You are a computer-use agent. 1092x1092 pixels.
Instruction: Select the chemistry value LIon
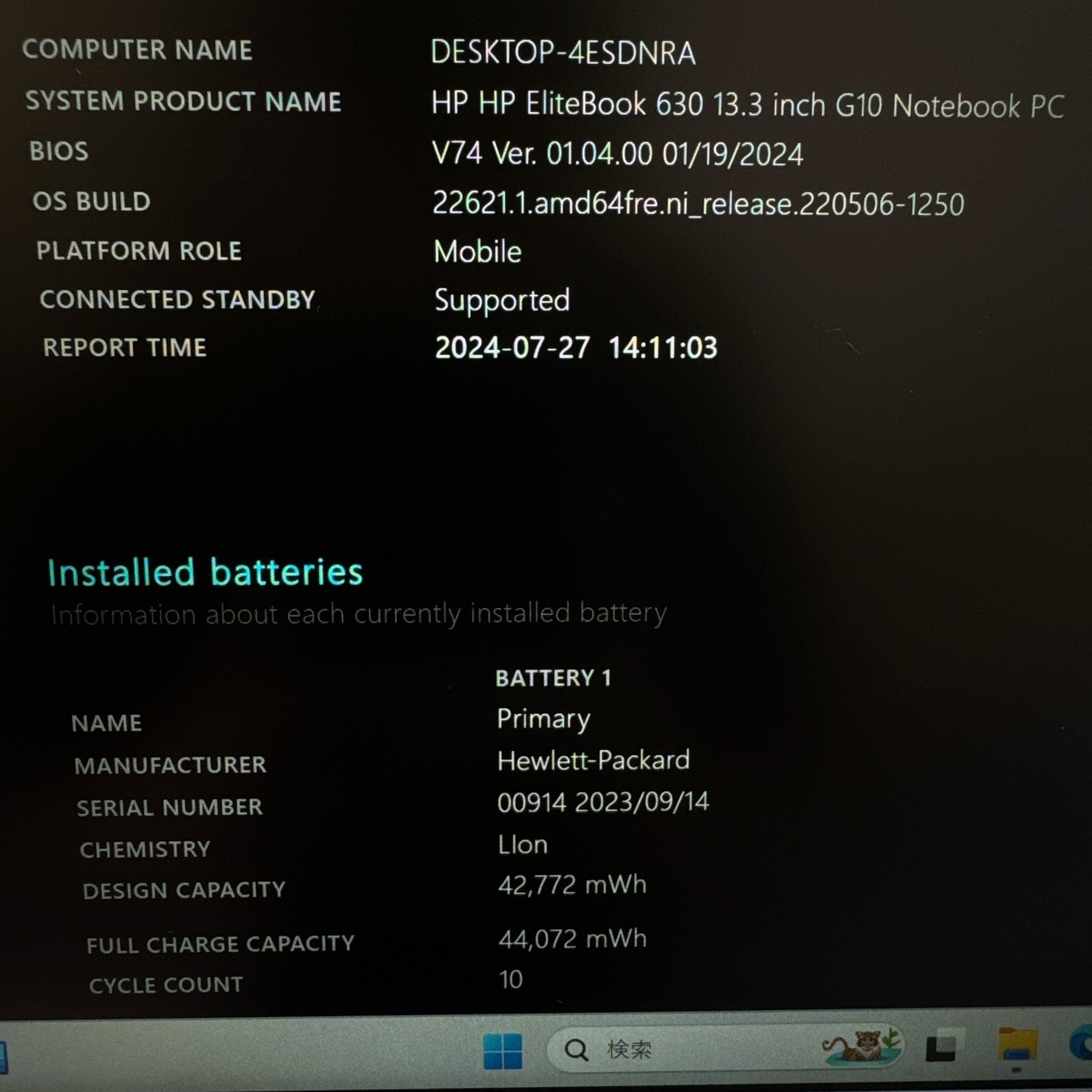[522, 845]
